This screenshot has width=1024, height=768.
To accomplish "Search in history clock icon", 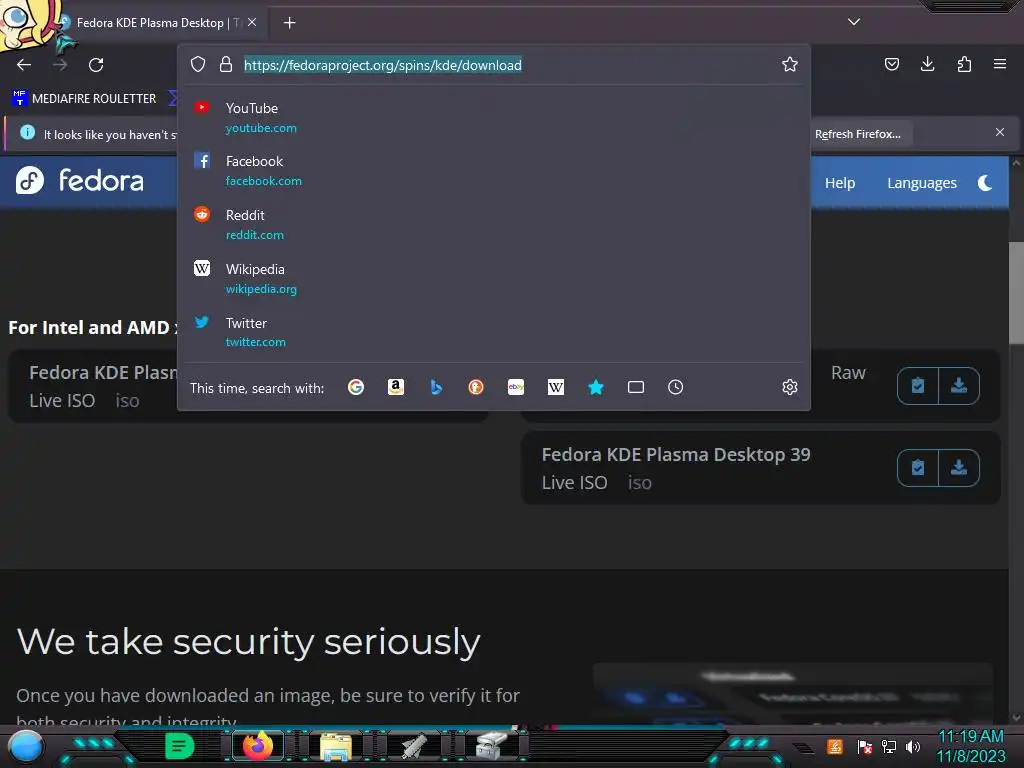I will (676, 387).
